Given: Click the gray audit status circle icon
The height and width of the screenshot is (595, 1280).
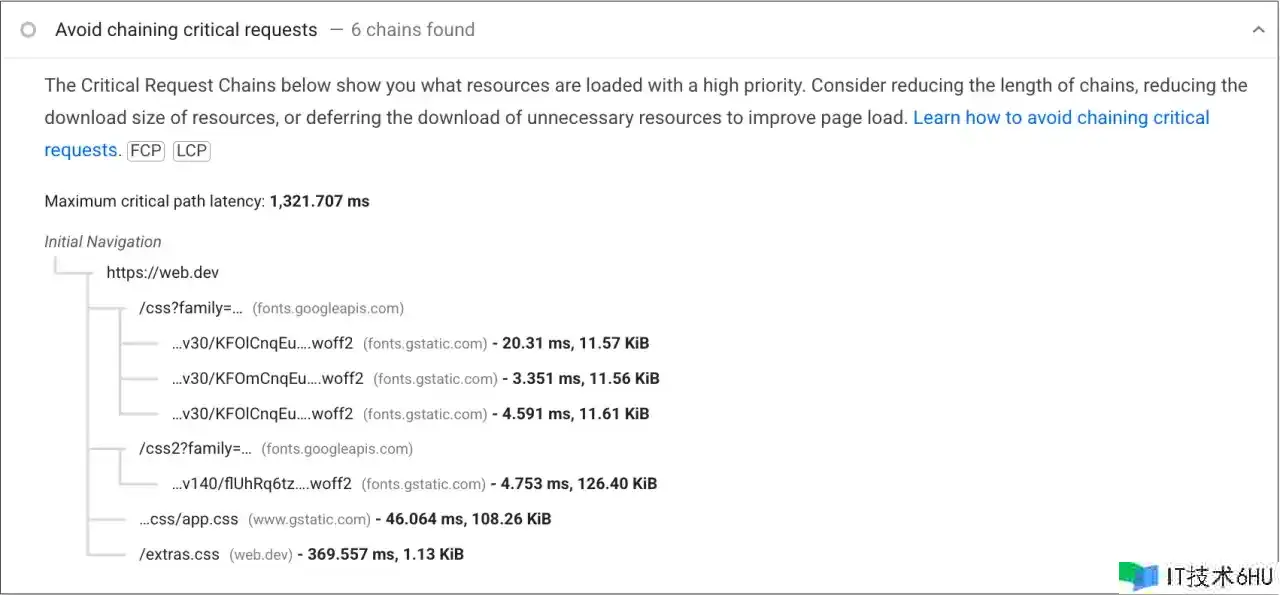Looking at the screenshot, I should [28, 30].
